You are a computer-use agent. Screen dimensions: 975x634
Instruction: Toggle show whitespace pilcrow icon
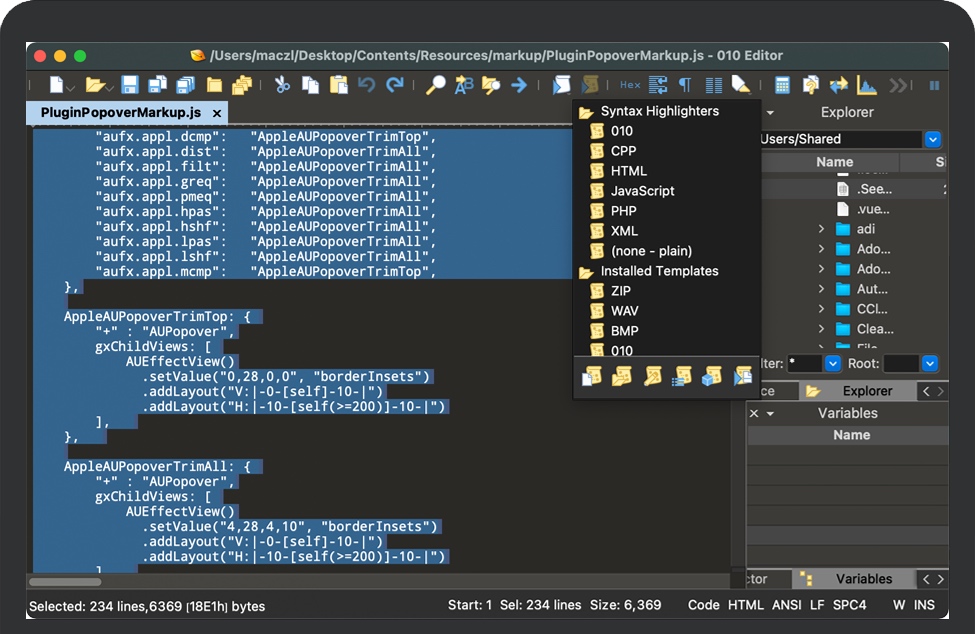(x=685, y=85)
